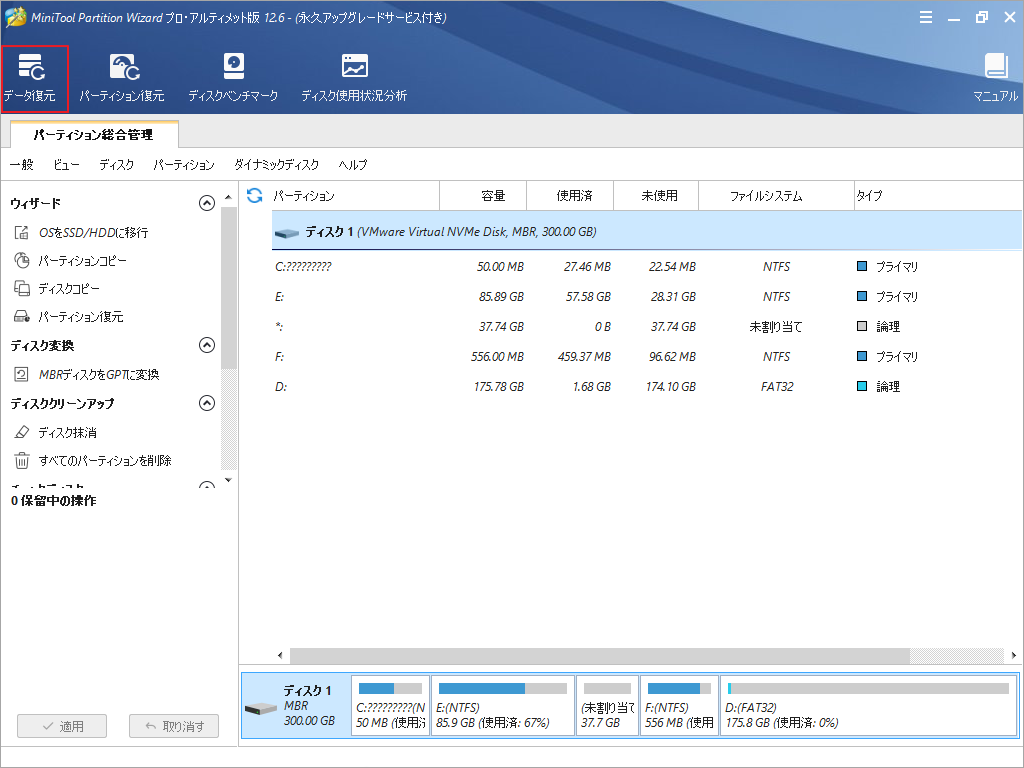1024x768 pixels.
Task: Click the 適用 apply button
Action: [61, 726]
